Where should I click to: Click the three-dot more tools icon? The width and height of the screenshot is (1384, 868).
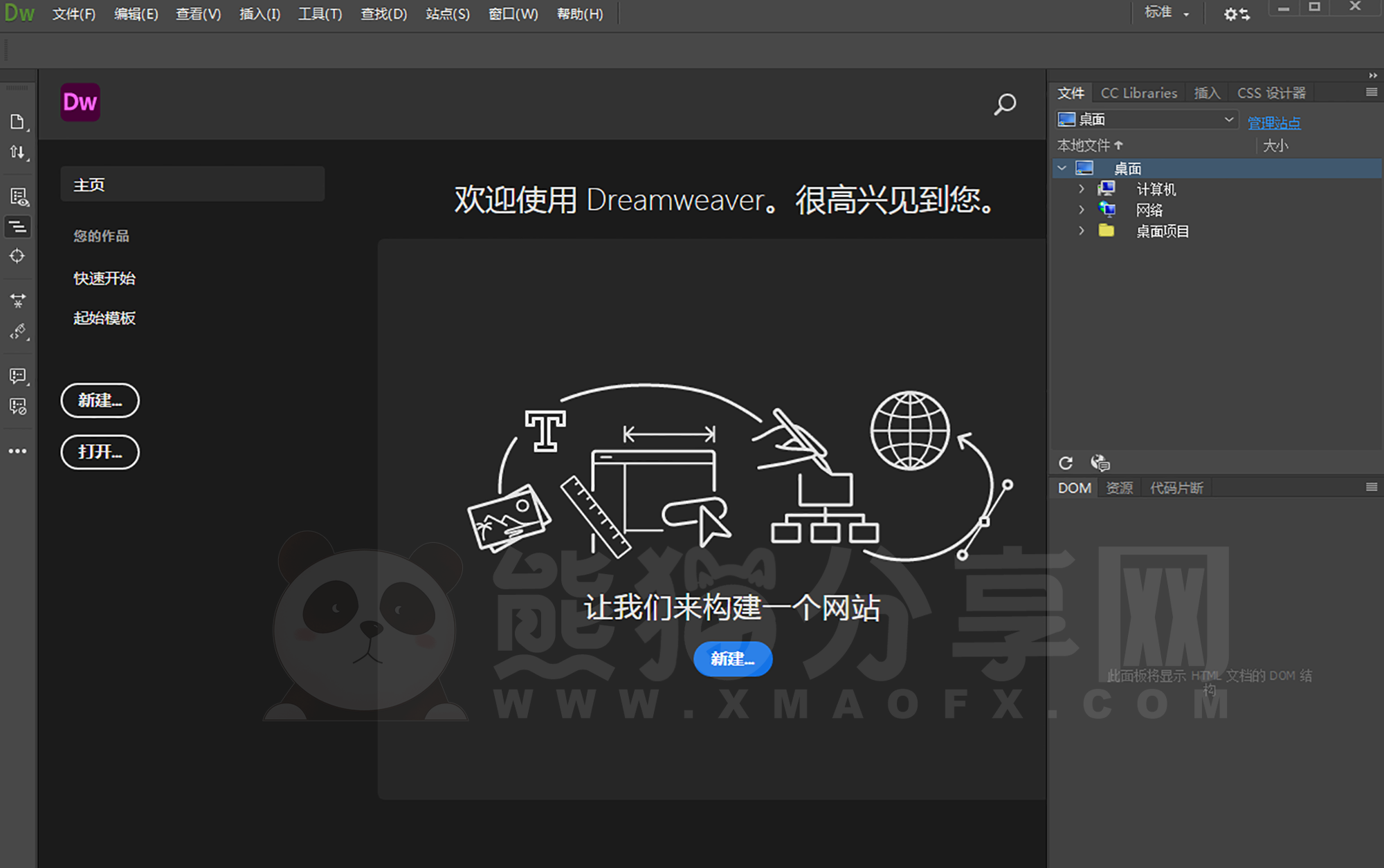point(17,451)
